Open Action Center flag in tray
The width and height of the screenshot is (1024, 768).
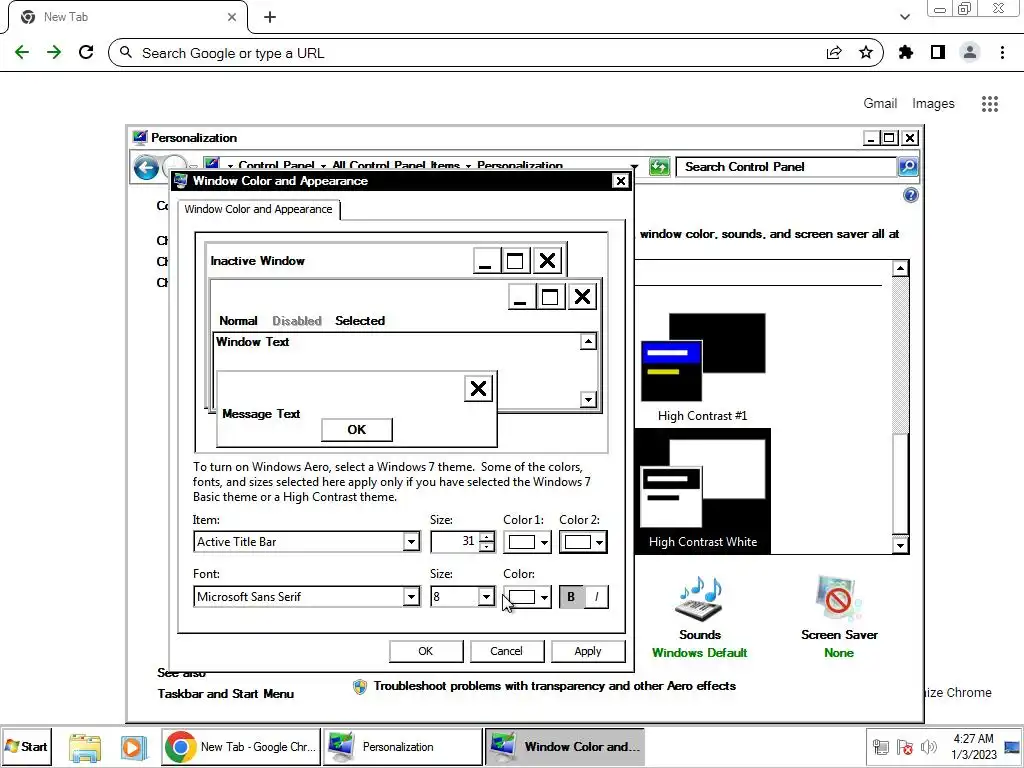click(904, 747)
